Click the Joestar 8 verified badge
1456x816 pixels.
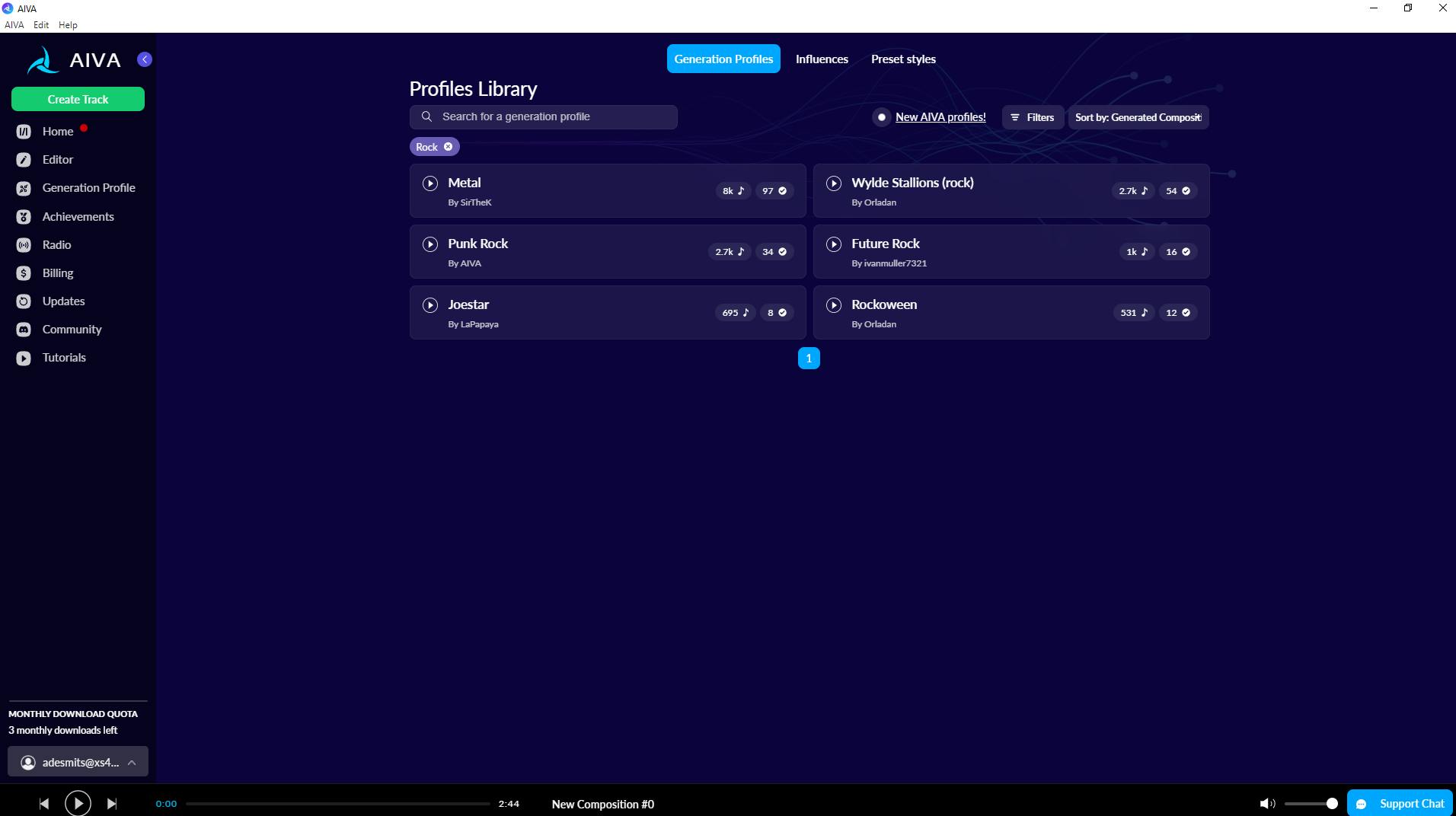pos(777,313)
